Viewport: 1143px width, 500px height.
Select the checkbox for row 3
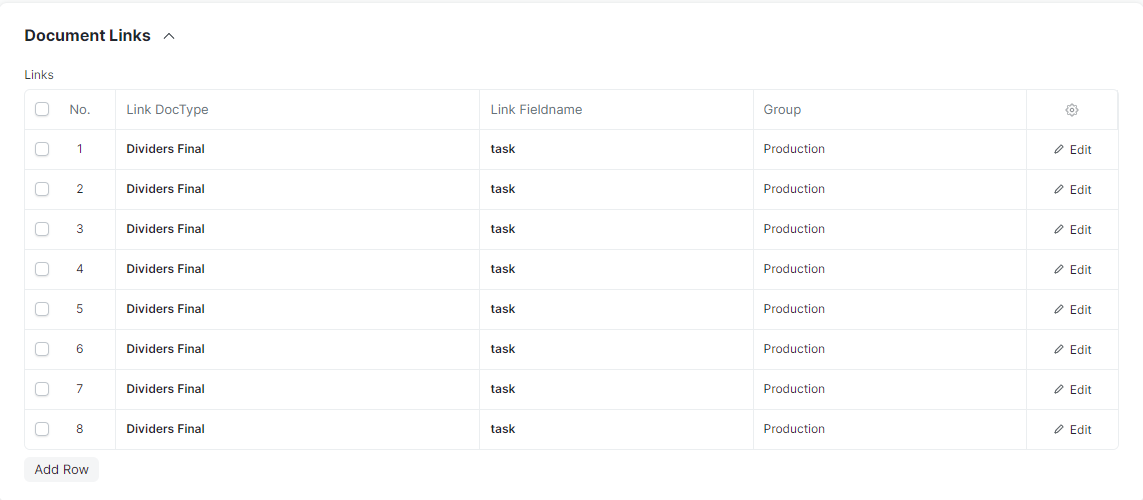(42, 229)
